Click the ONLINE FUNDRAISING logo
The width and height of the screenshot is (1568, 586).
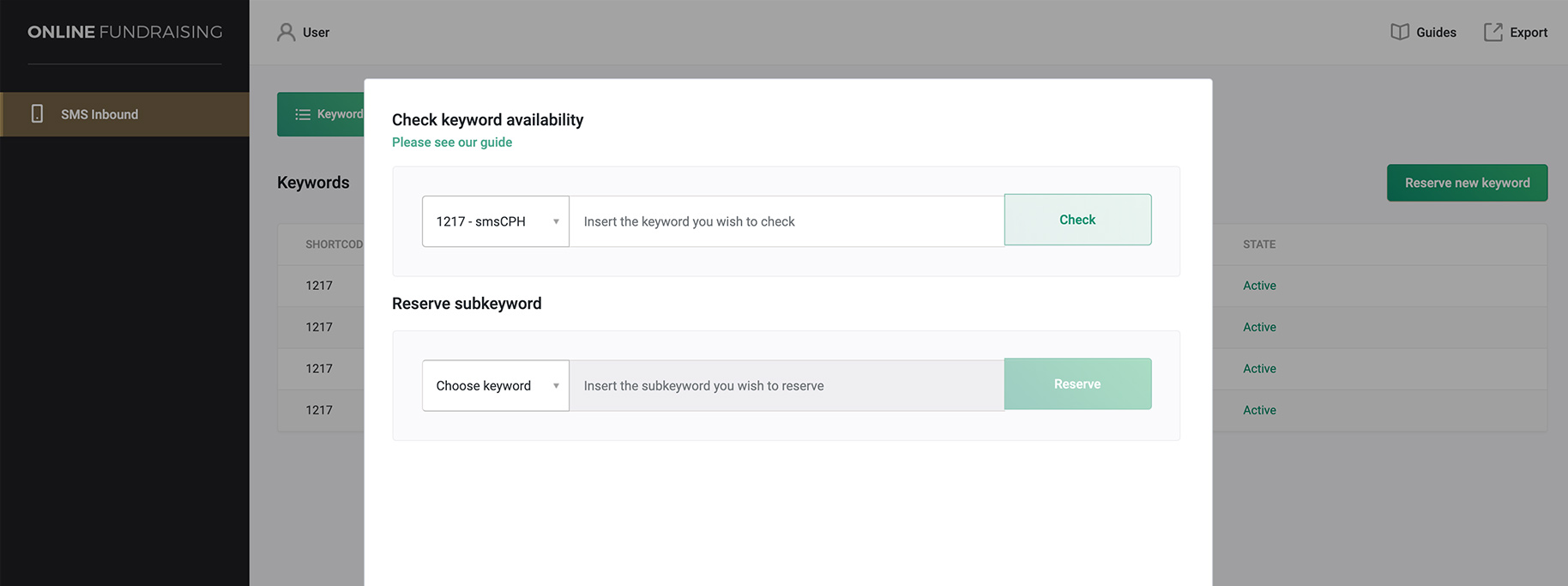125,32
